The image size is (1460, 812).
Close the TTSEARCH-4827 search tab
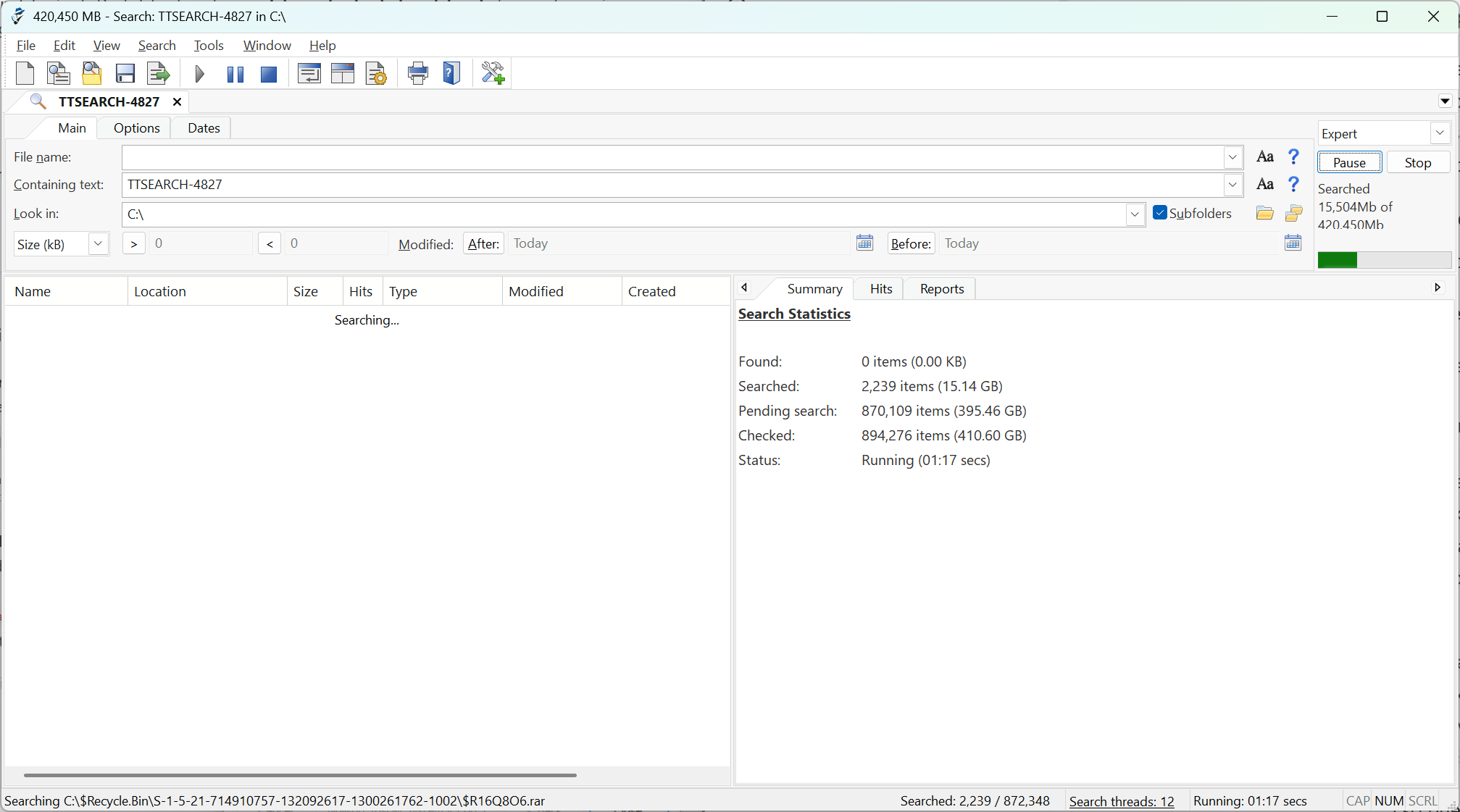[177, 102]
